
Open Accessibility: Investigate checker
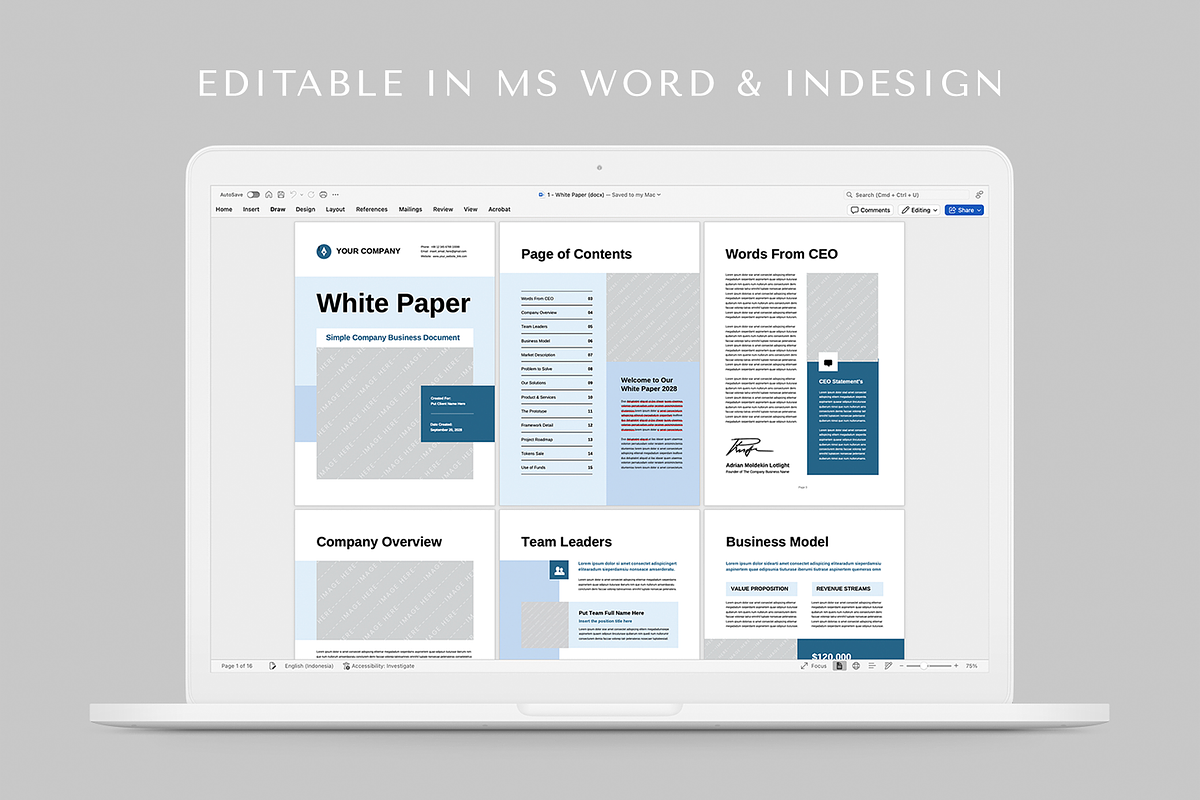coord(379,666)
